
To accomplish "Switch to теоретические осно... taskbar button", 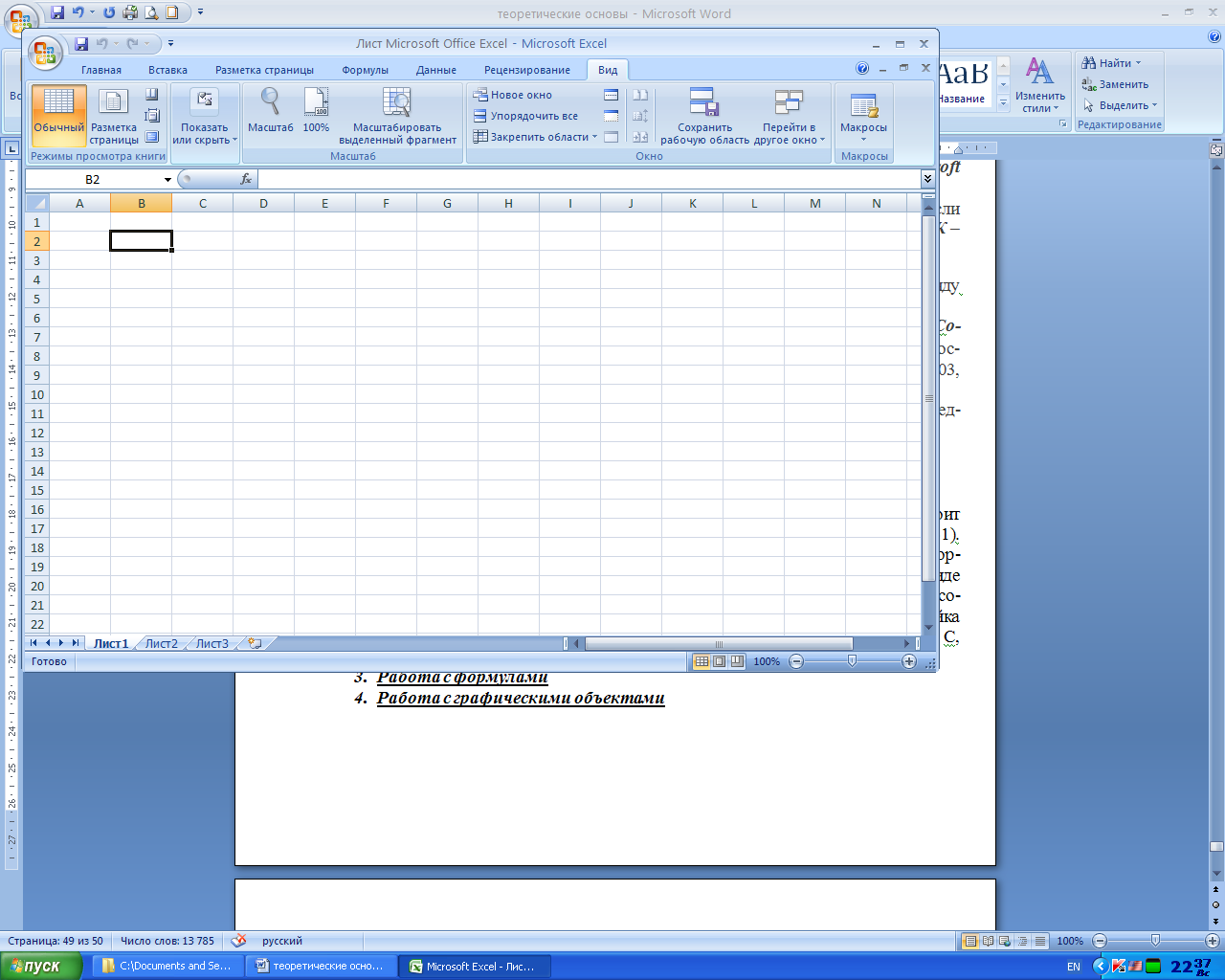I will (x=321, y=966).
